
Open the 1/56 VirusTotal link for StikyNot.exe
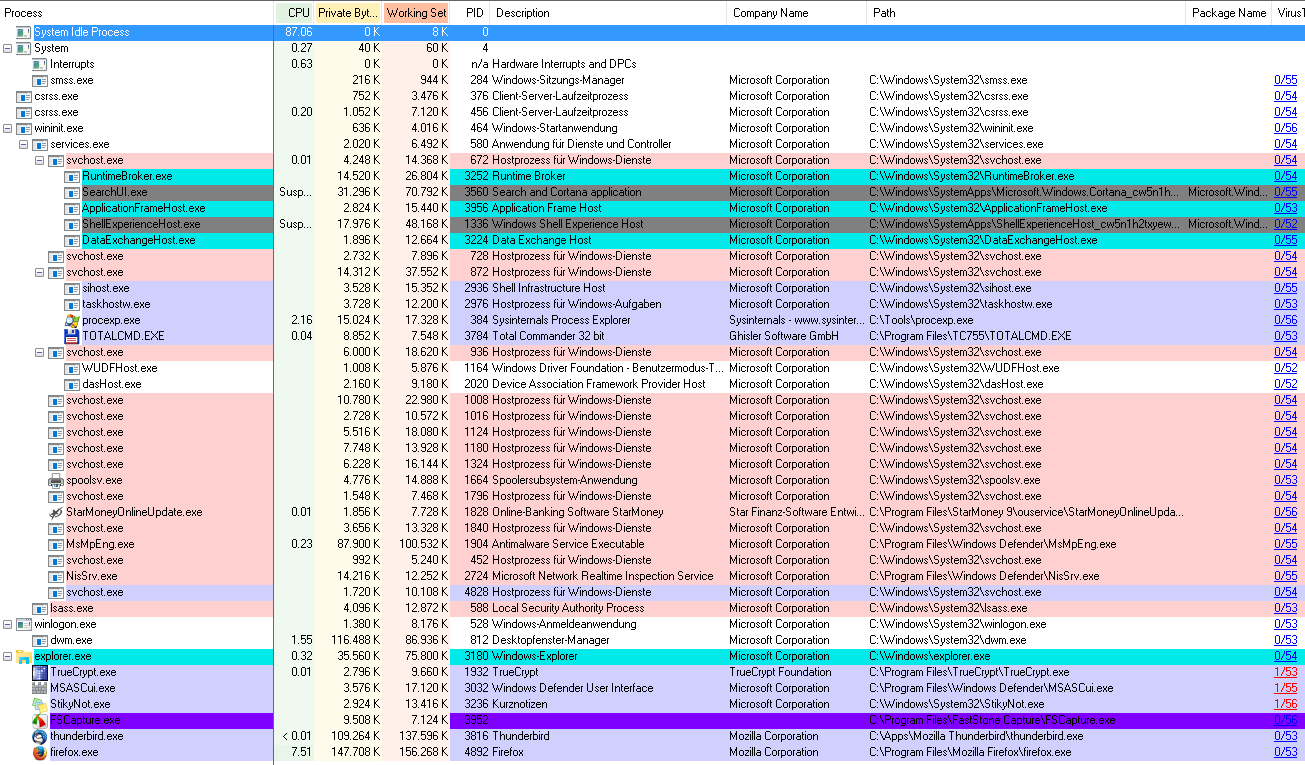[x=1285, y=704]
